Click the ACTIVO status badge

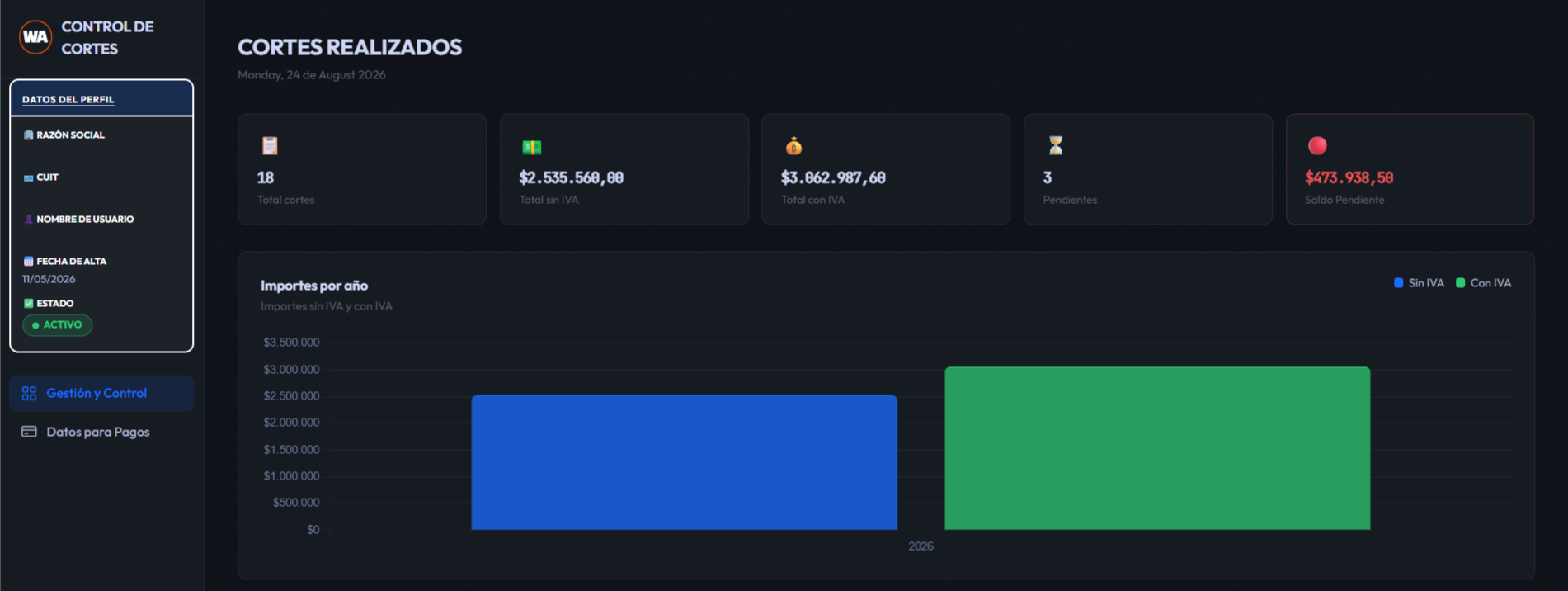coord(57,325)
